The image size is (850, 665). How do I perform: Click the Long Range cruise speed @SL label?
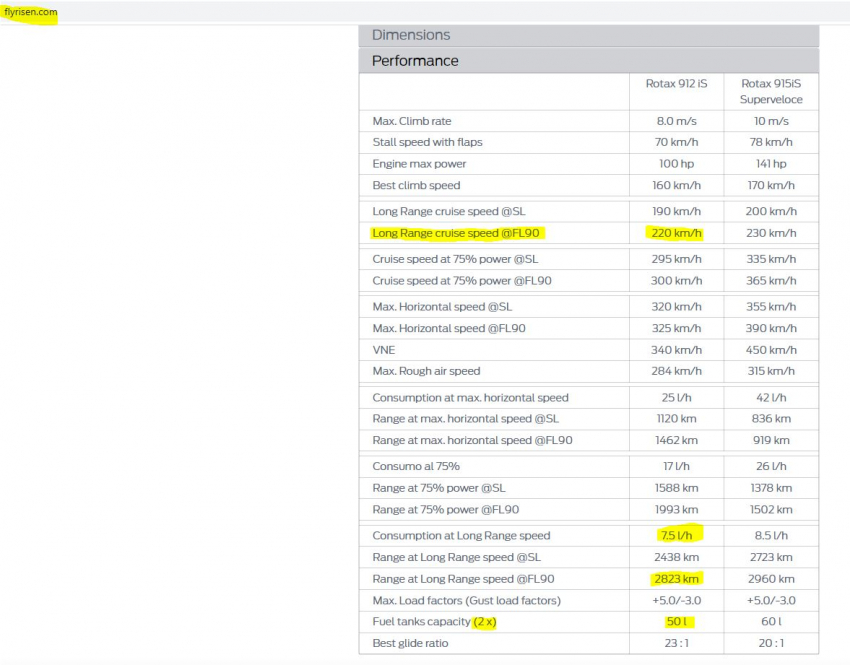[449, 212]
